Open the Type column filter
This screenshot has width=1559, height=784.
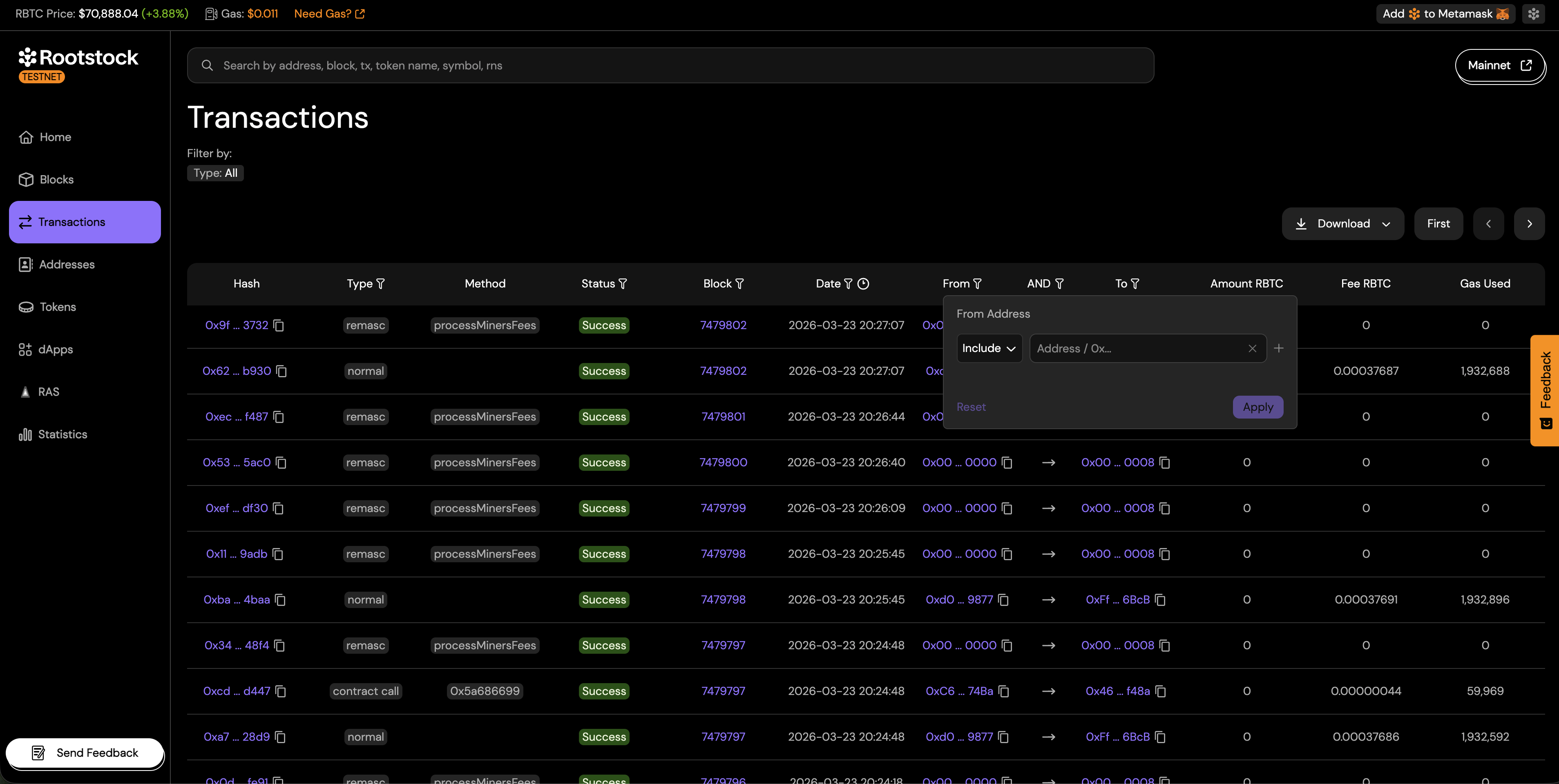(x=380, y=283)
